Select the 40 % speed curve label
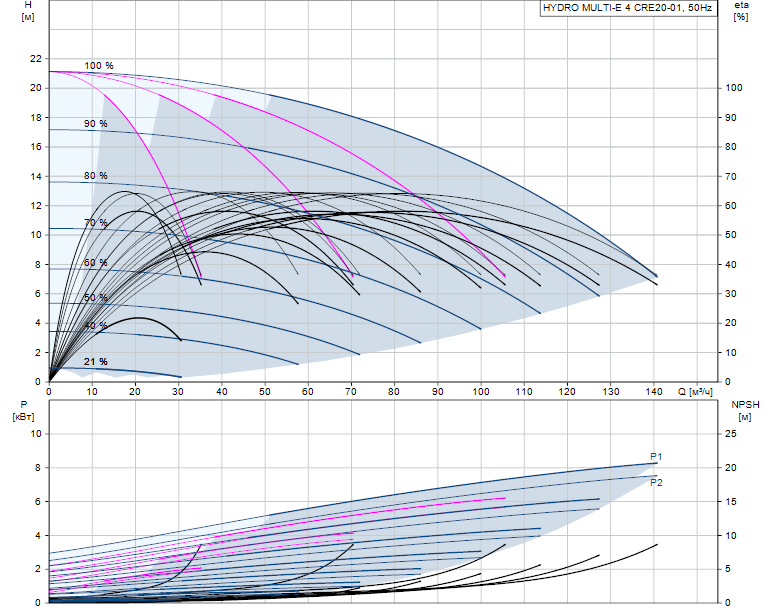The width and height of the screenshot is (774, 611). 95,326
